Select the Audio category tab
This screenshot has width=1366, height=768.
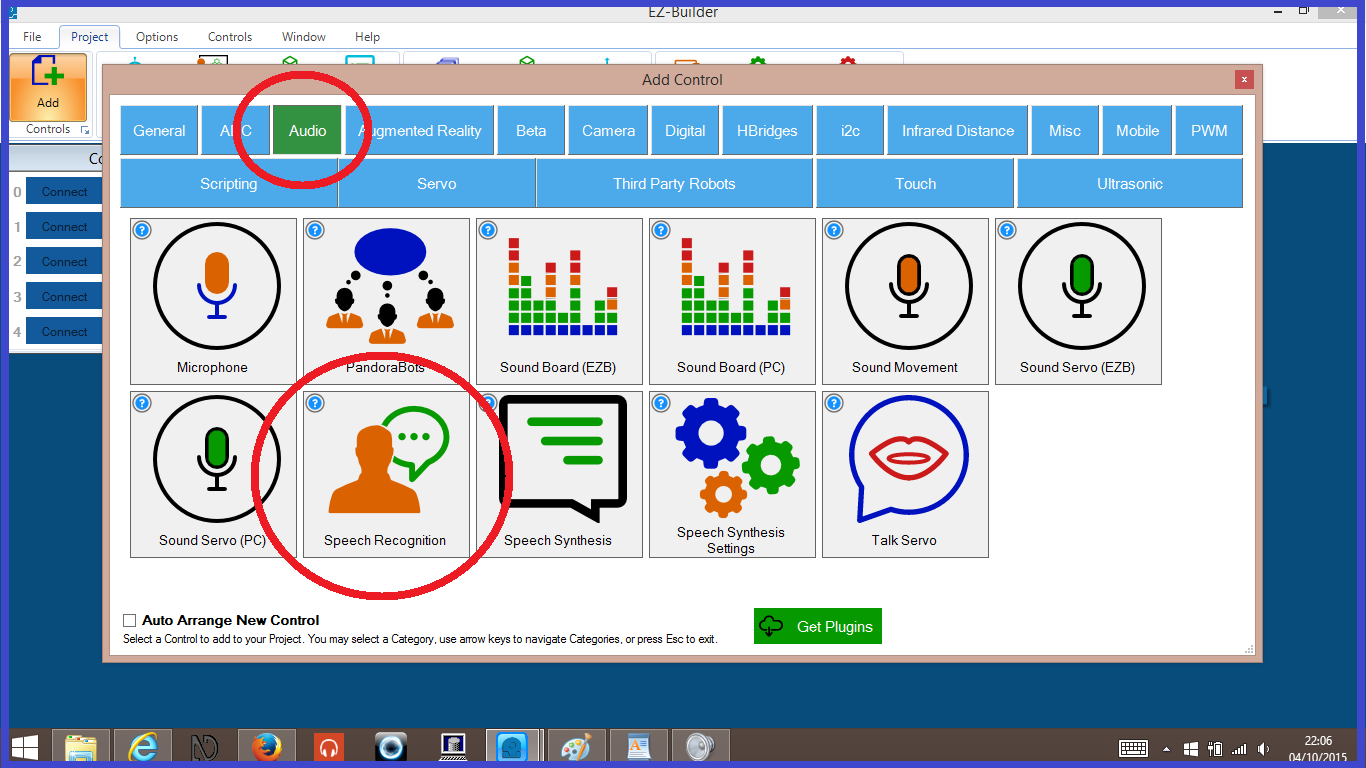pos(308,131)
